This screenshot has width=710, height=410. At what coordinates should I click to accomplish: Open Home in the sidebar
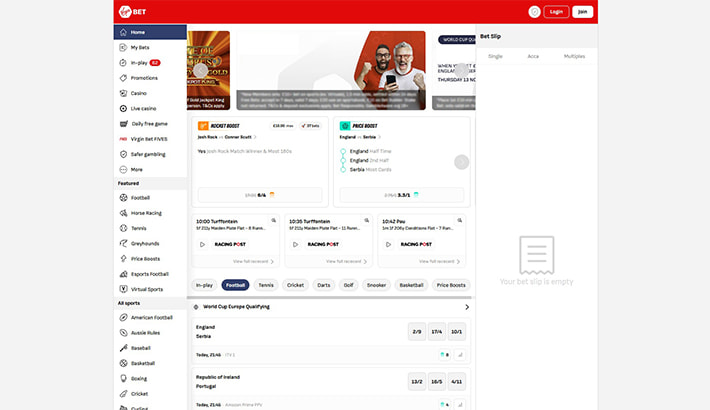pos(150,32)
